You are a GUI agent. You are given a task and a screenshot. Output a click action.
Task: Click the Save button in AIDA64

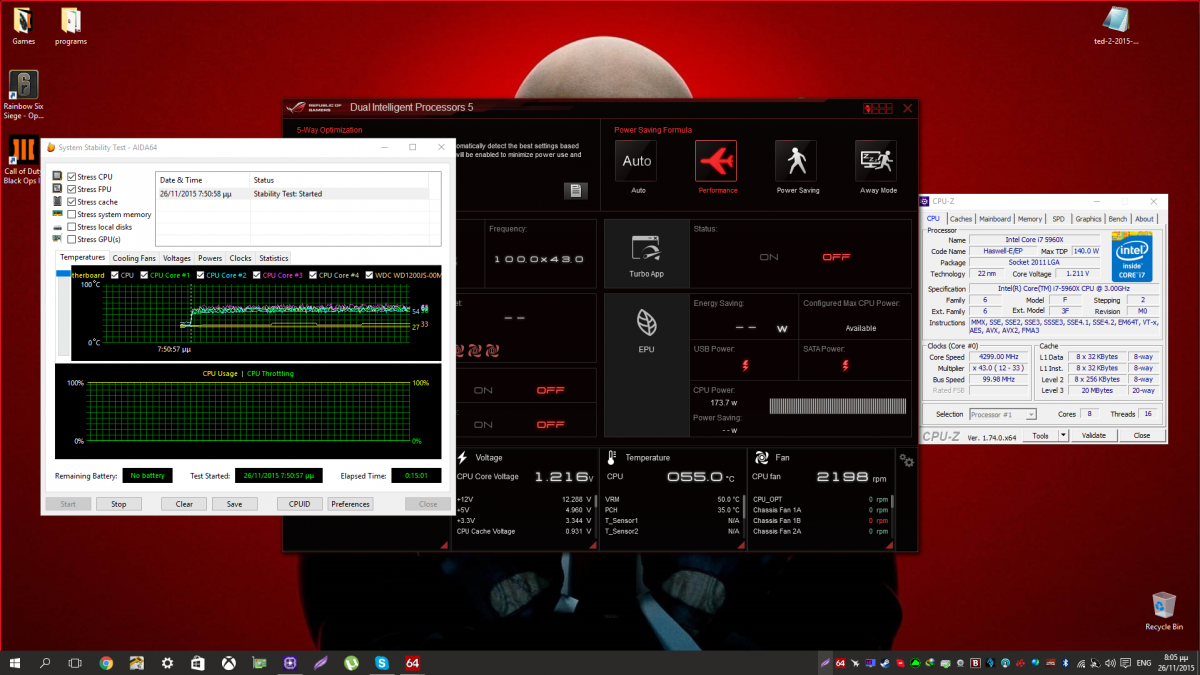234,504
